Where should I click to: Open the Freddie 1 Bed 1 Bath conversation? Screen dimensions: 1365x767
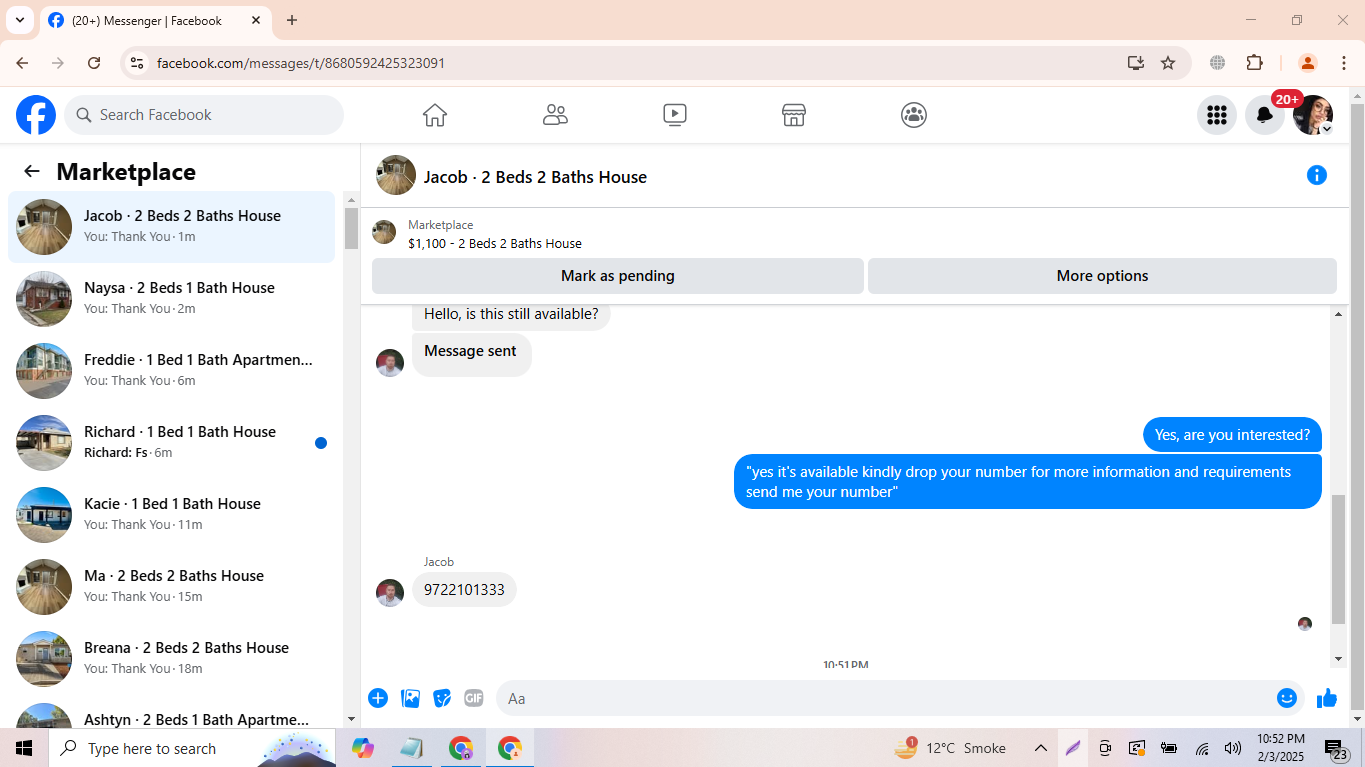[171, 371]
